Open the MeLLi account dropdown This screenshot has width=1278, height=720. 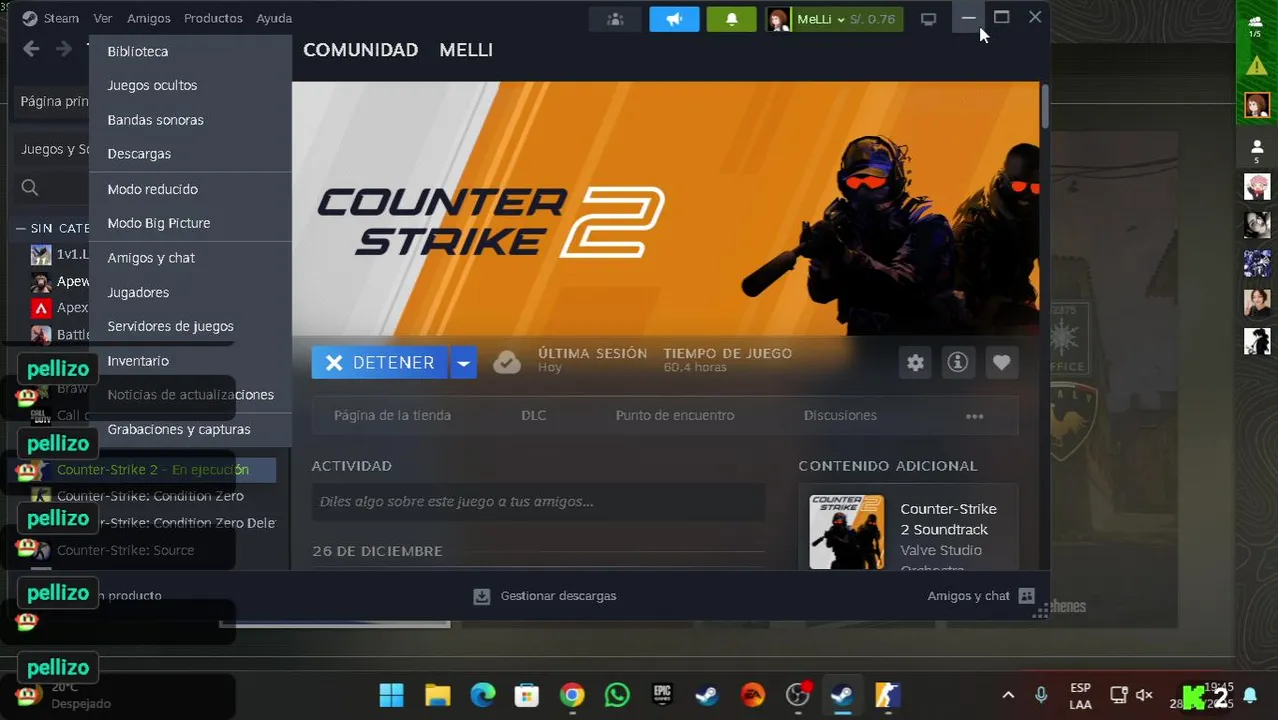(x=834, y=19)
